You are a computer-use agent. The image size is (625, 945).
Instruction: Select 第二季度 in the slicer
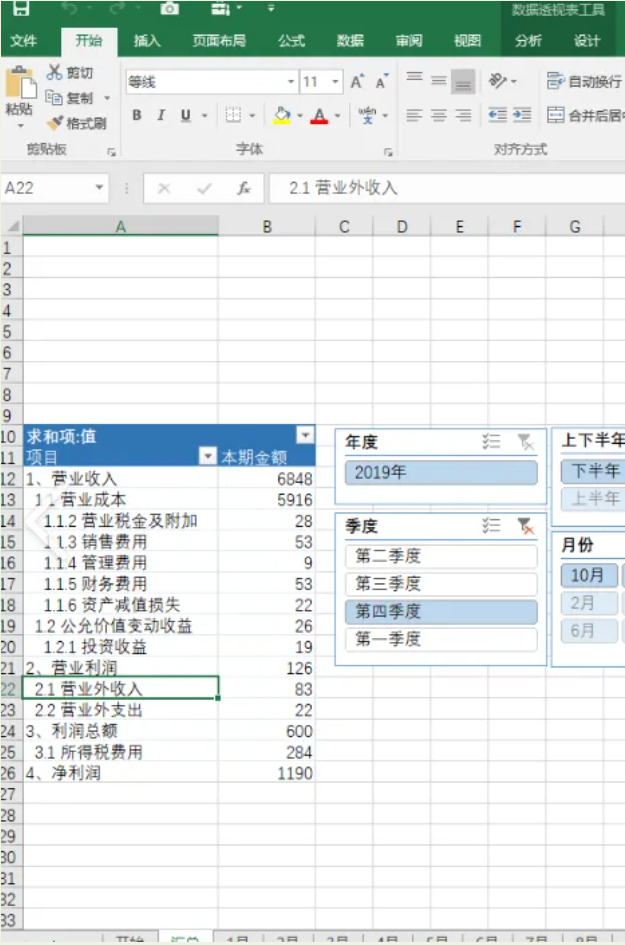point(441,556)
